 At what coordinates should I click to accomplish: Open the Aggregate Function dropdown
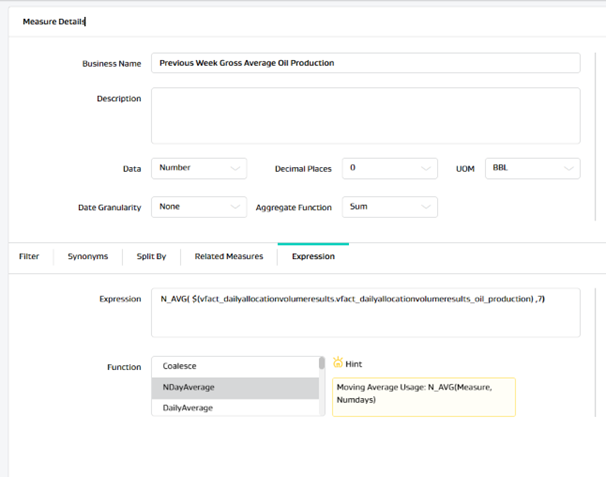[x=389, y=207]
